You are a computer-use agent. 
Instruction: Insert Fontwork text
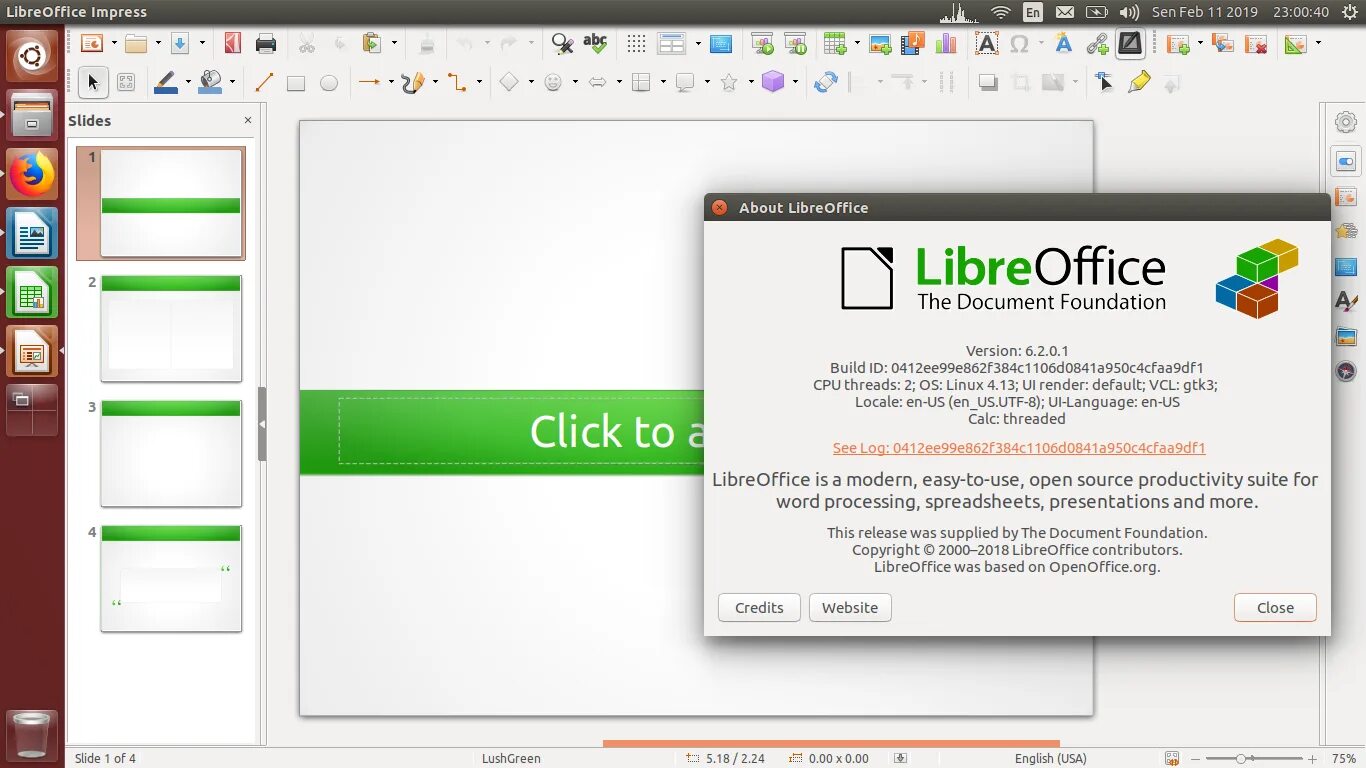click(1064, 43)
